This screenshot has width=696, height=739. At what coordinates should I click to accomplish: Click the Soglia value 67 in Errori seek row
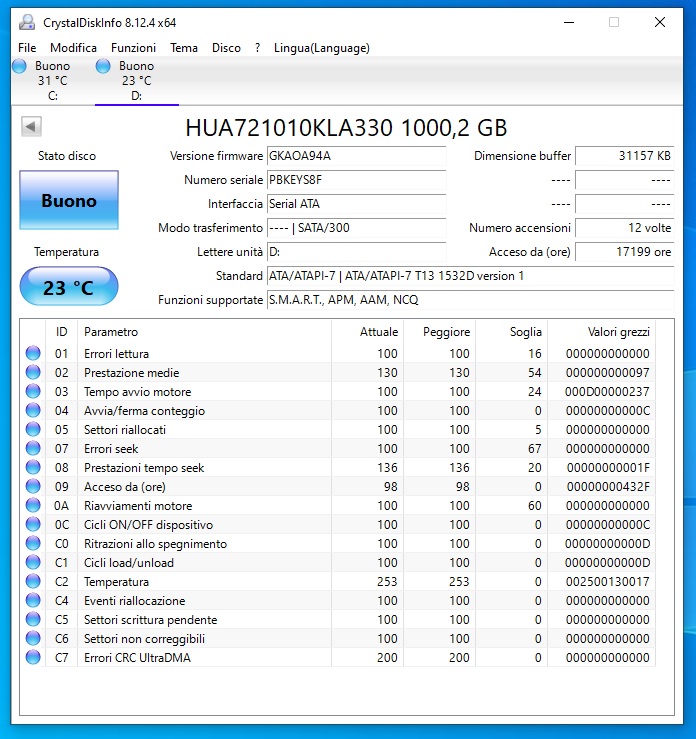pos(534,449)
